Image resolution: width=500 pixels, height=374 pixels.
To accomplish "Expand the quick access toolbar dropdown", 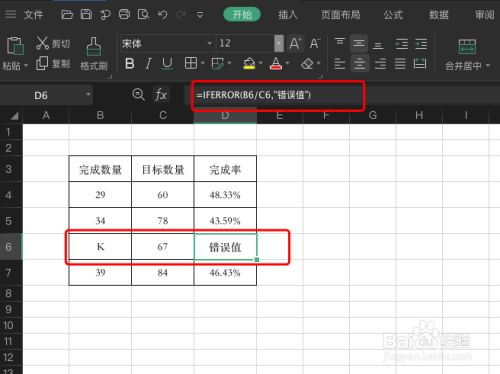I will pyautogui.click(x=200, y=15).
